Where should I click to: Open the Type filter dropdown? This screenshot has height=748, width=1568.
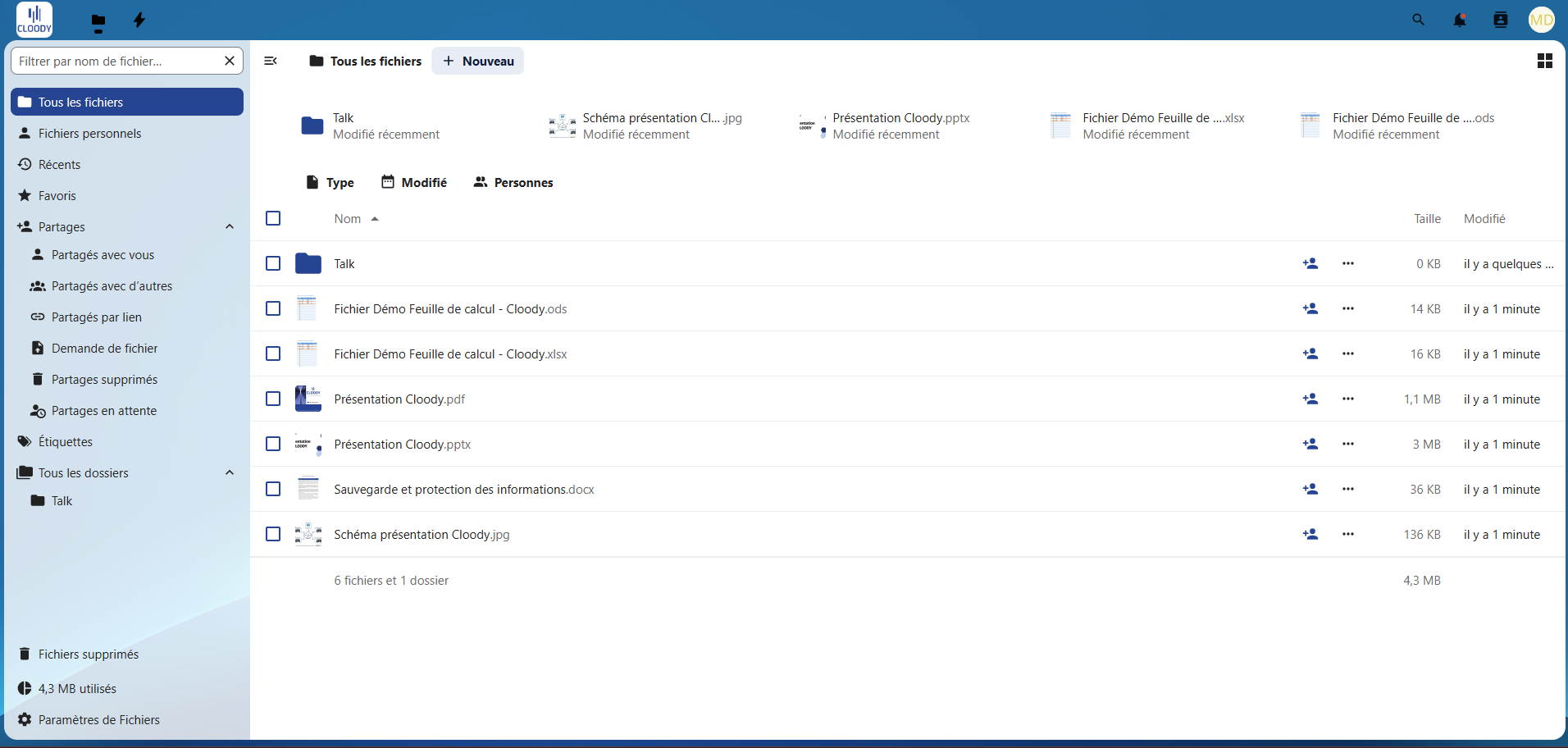click(330, 182)
